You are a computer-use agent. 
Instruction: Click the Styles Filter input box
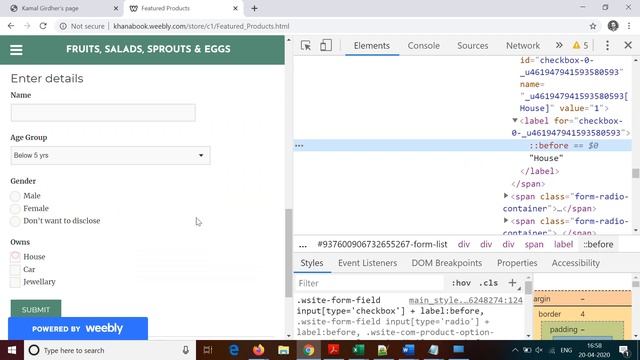tap(369, 283)
